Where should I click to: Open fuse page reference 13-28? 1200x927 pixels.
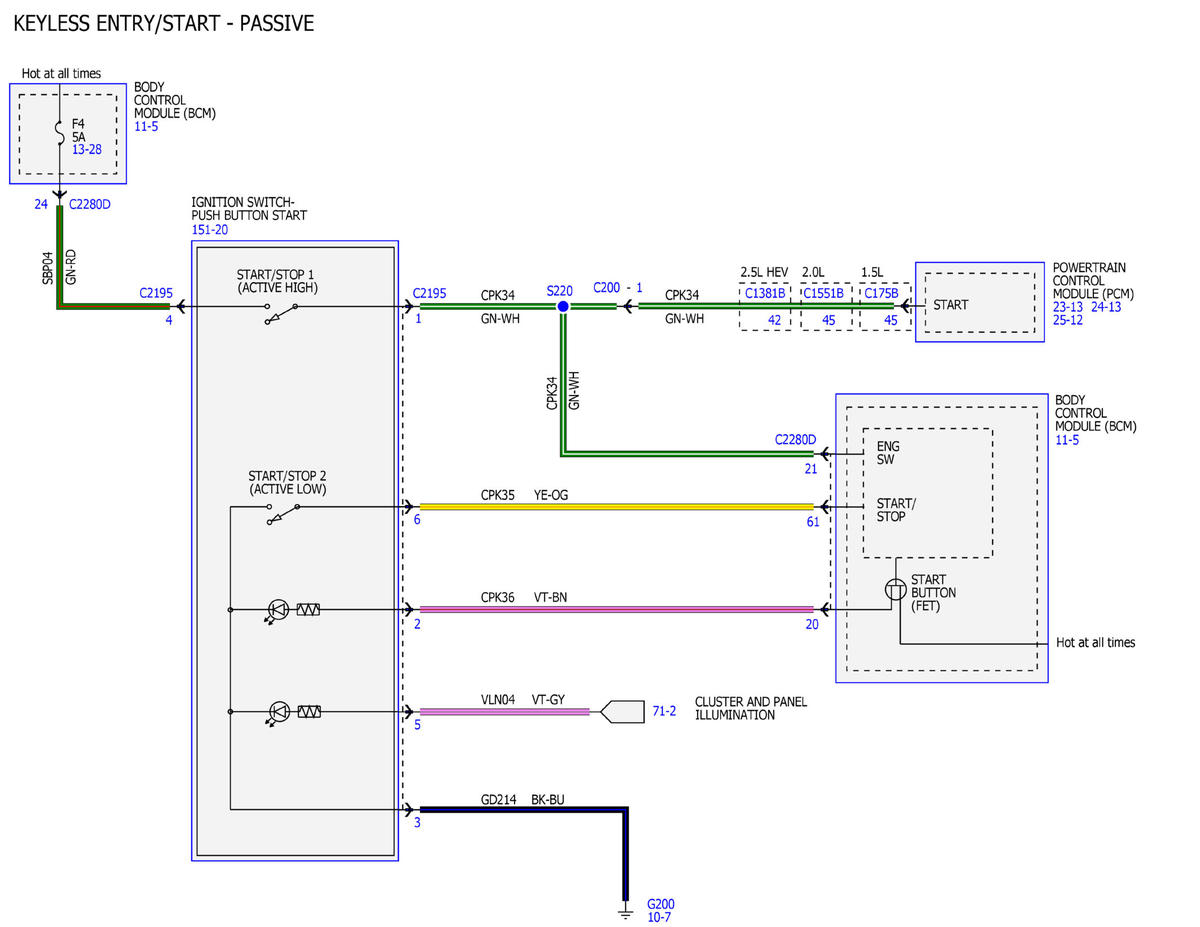pyautogui.click(x=88, y=149)
